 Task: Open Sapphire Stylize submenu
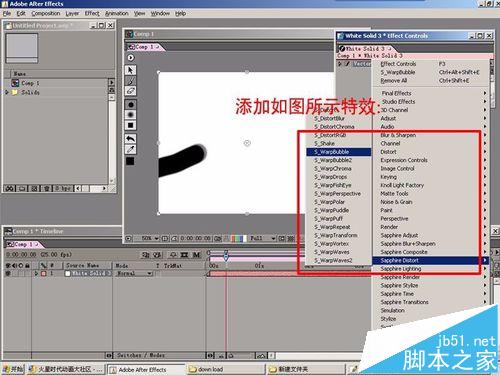point(430,285)
